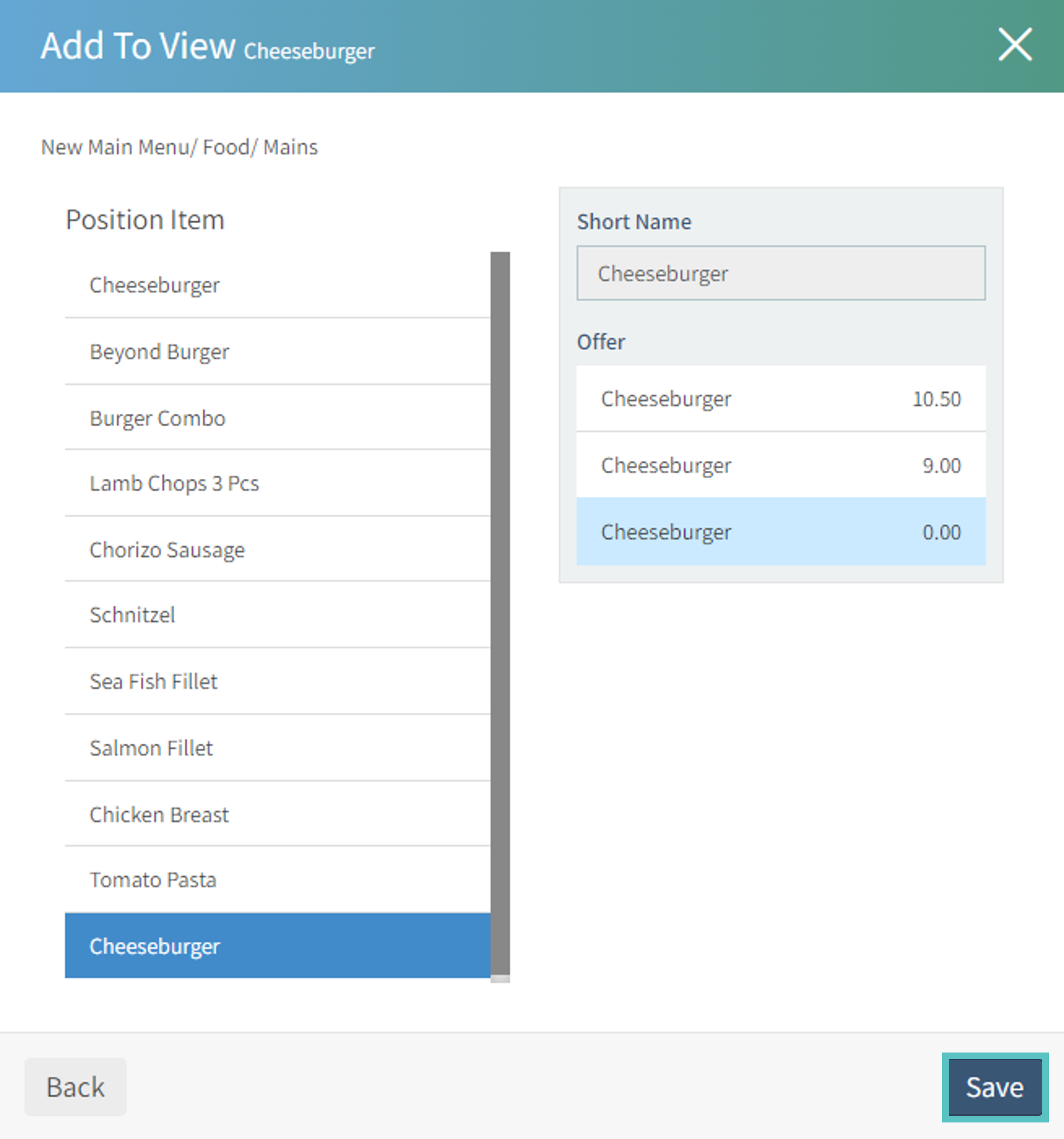Click the New Main Menu/Food/Mains breadcrumb
The width and height of the screenshot is (1064, 1139).
[179, 147]
